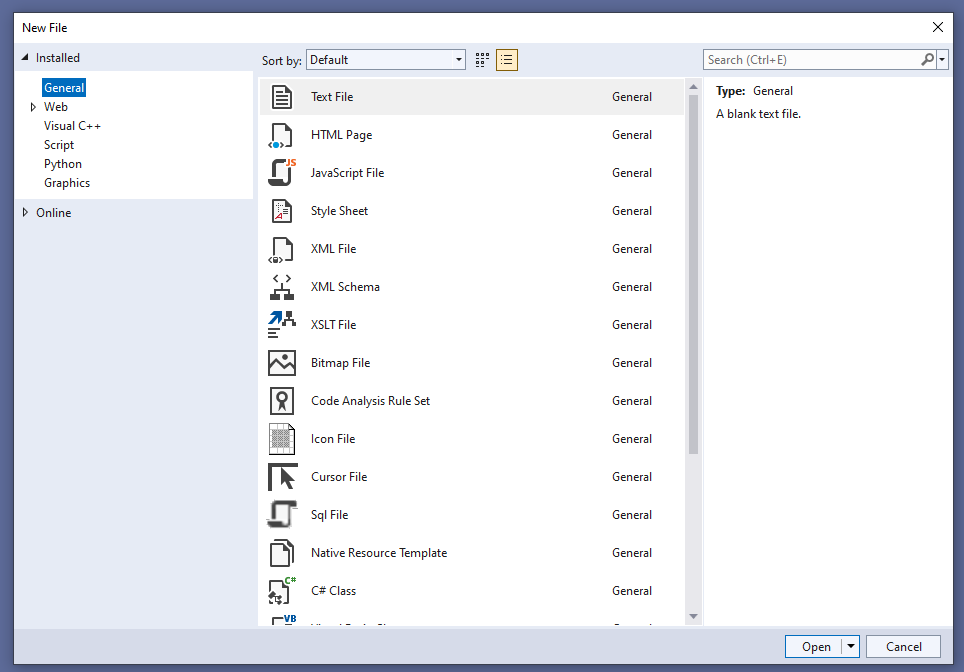The image size is (964, 672).
Task: Select the Web category label
Action: (x=56, y=107)
